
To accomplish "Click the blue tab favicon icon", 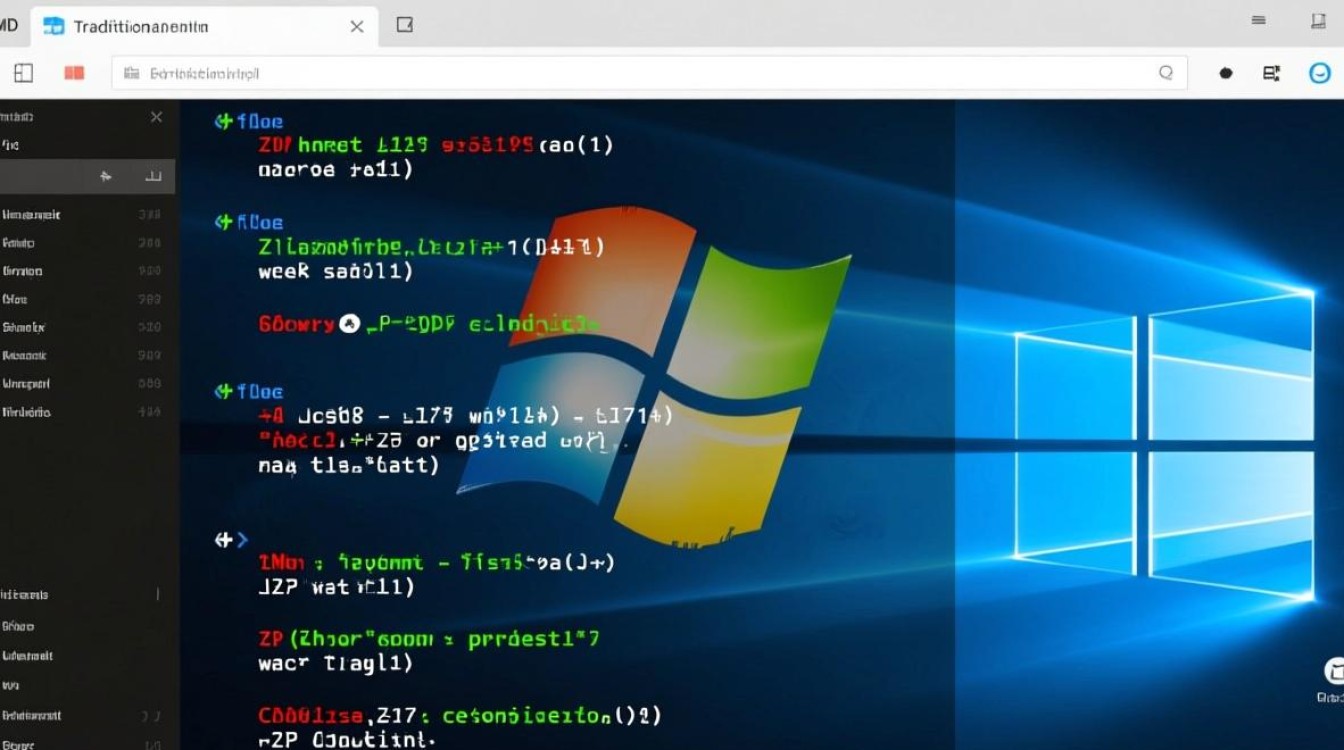I will tap(54, 26).
